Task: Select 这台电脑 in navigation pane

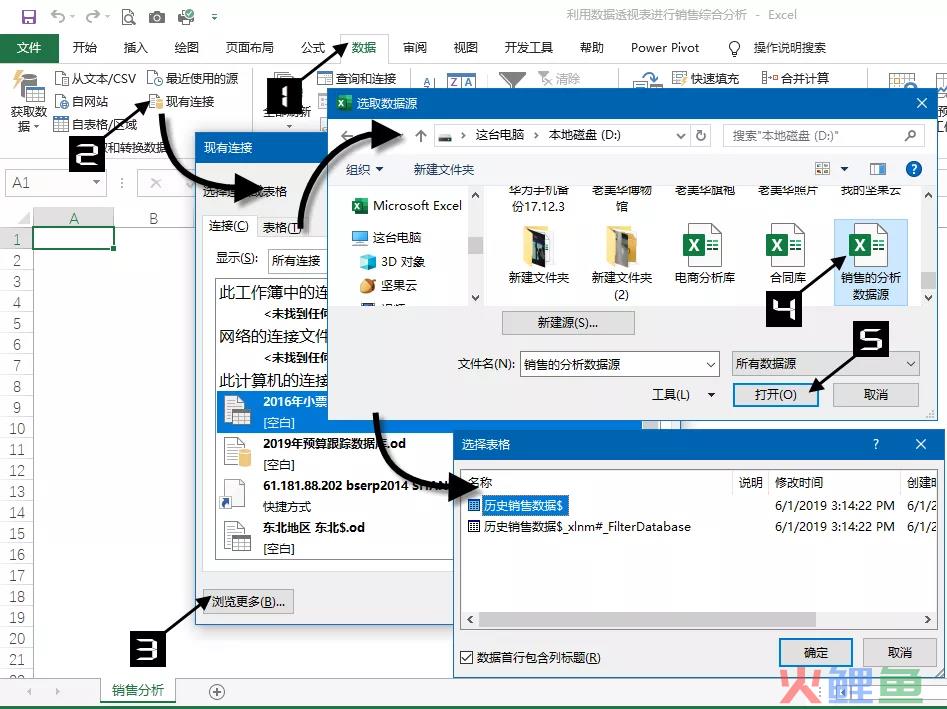Action: click(387, 237)
